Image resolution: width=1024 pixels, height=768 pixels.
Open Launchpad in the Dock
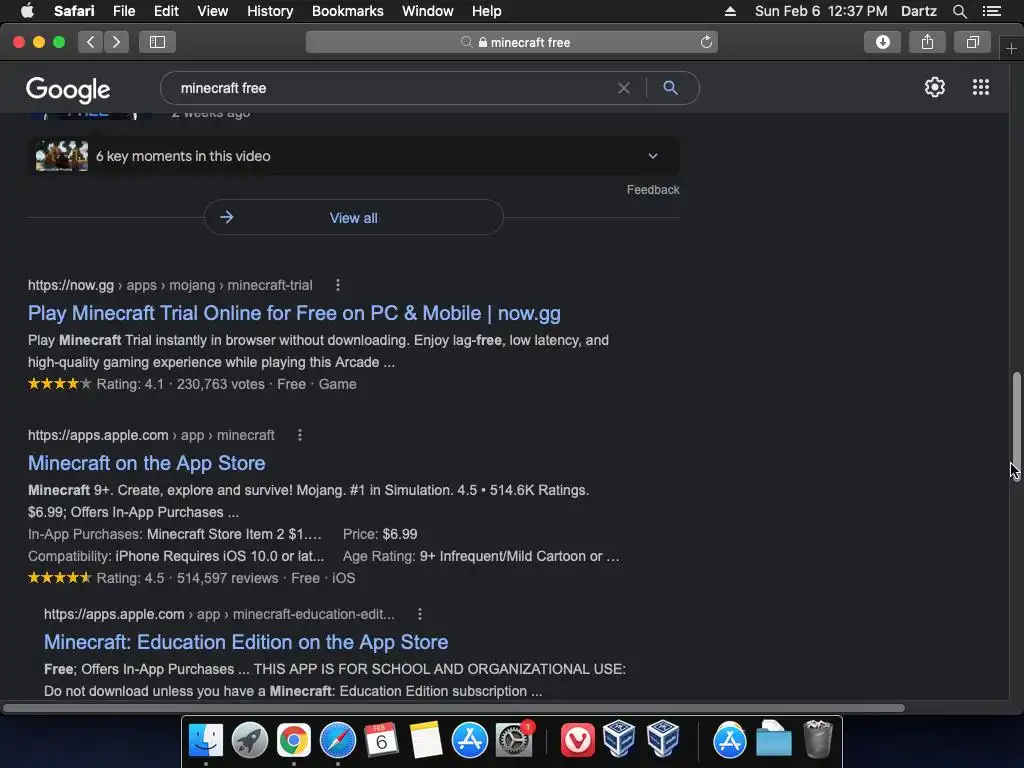[x=249, y=741]
